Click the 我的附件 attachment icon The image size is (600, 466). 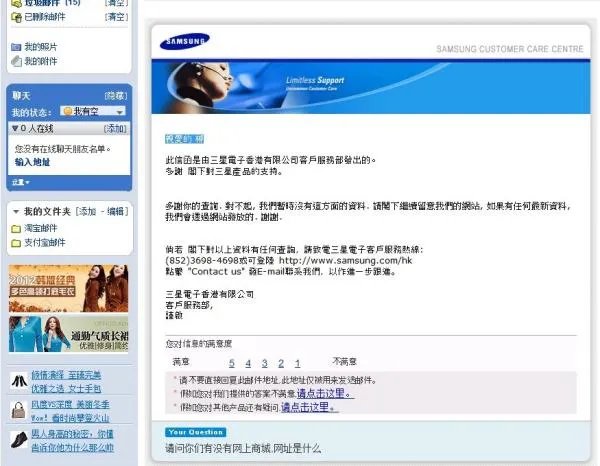click(x=16, y=61)
